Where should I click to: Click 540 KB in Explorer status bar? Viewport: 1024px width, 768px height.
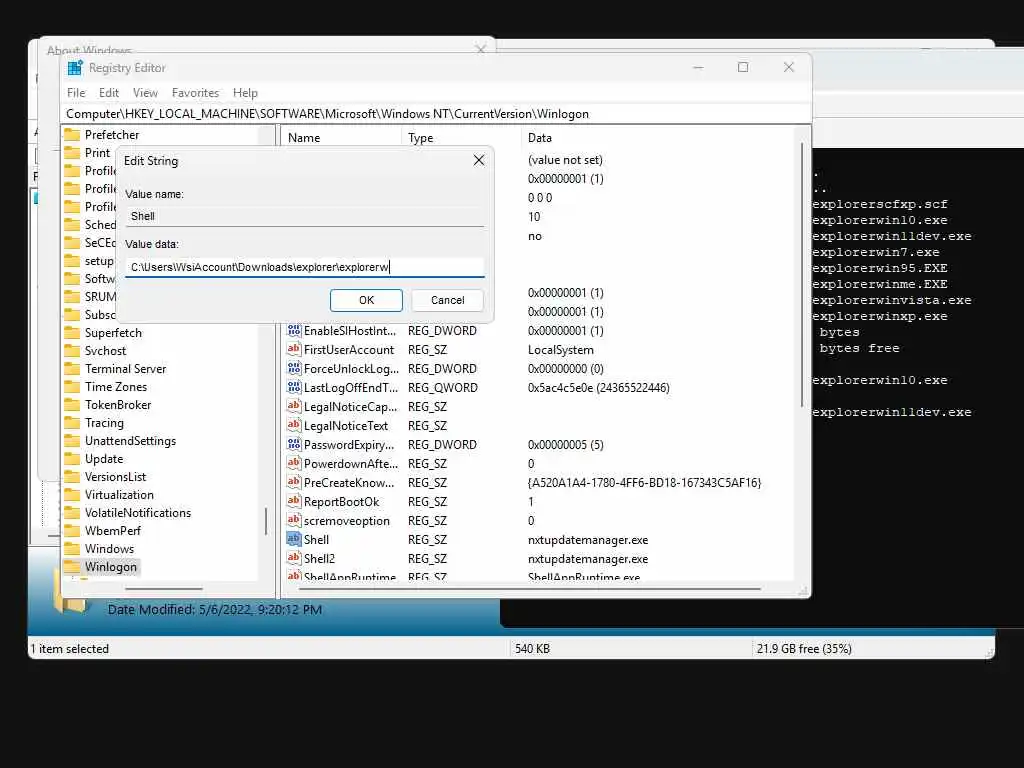tap(532, 648)
